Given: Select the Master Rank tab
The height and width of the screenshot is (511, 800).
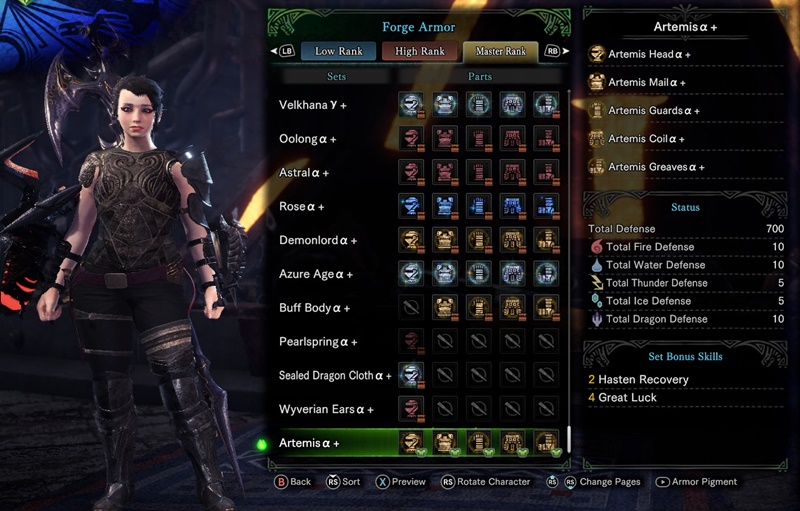Looking at the screenshot, I should 501,51.
